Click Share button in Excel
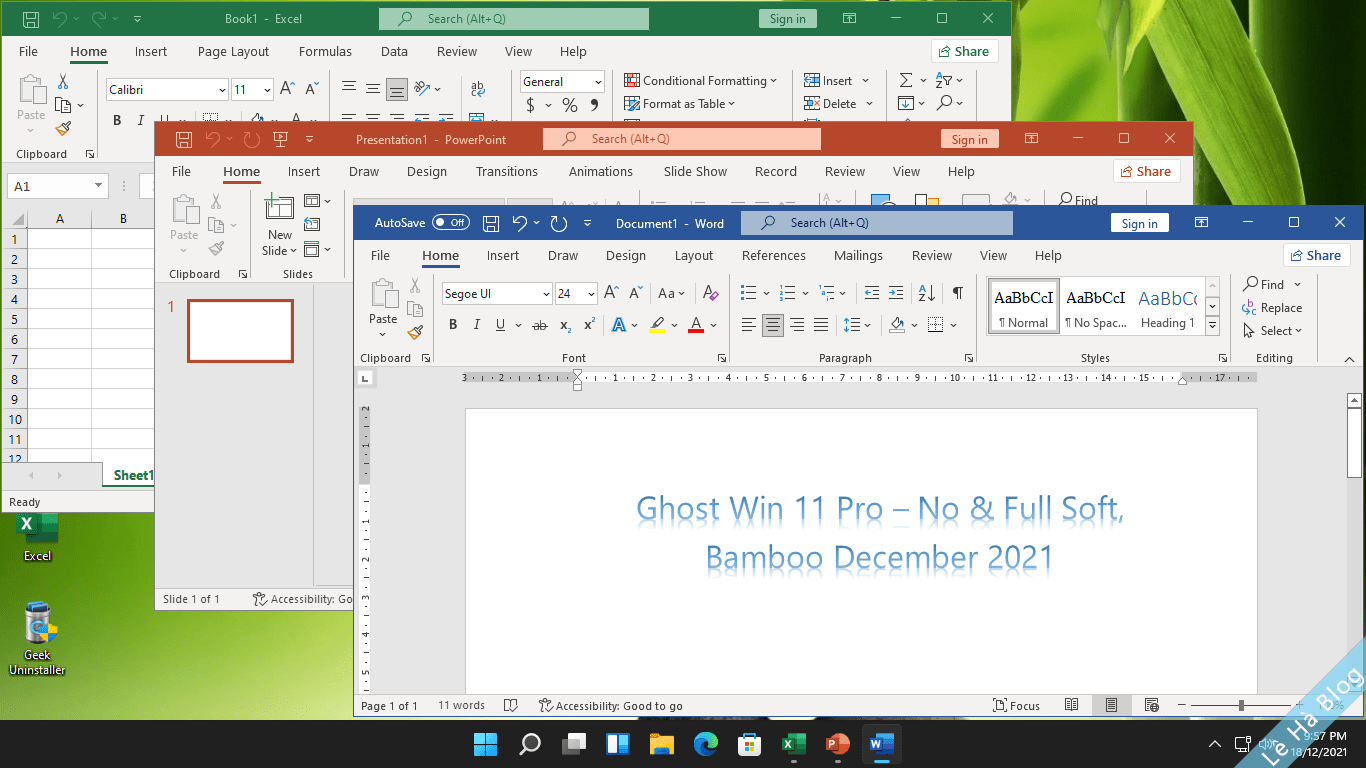Viewport: 1366px width, 768px height. [964, 51]
